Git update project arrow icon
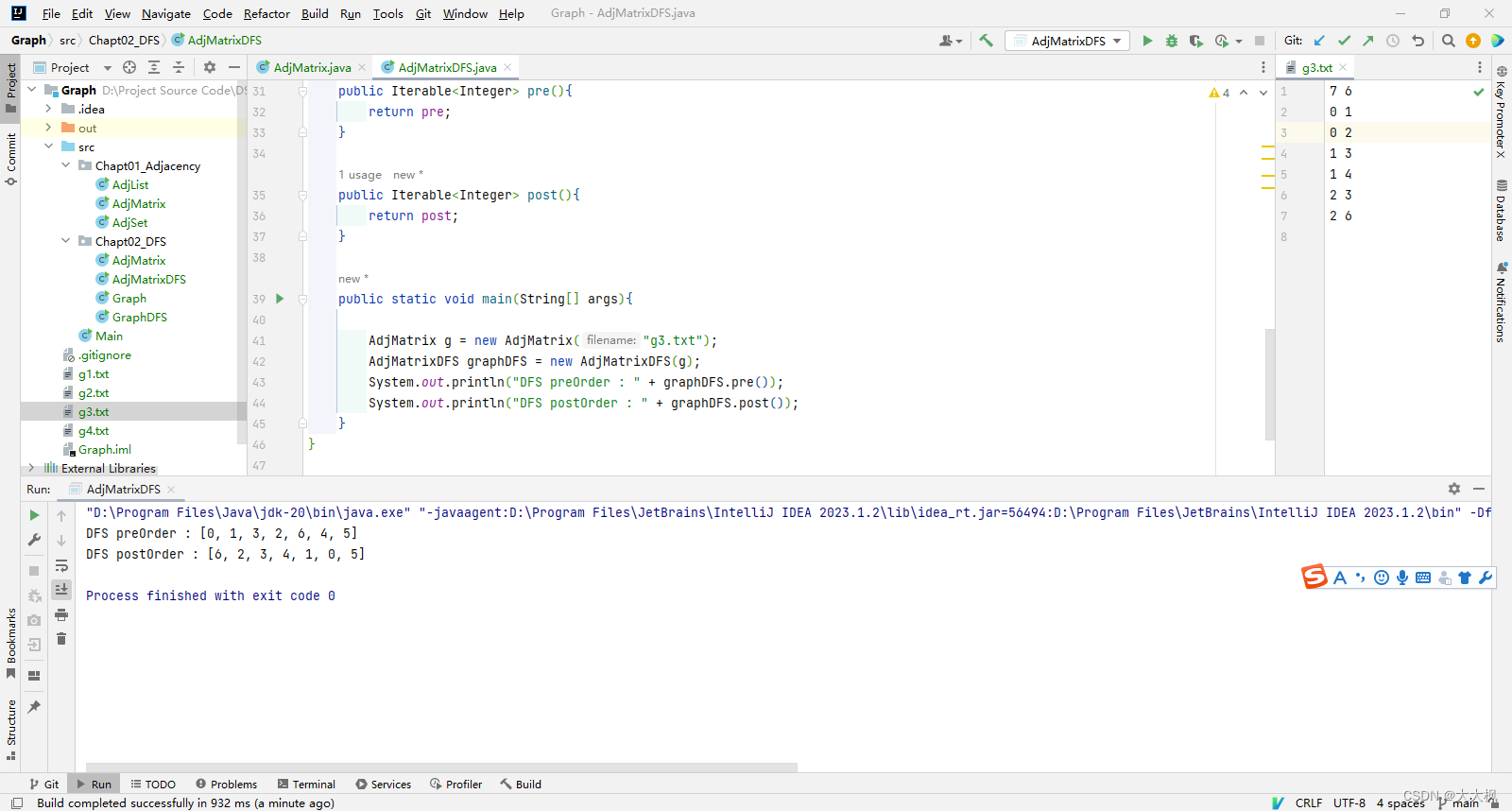The height and width of the screenshot is (811, 1512). (1319, 41)
